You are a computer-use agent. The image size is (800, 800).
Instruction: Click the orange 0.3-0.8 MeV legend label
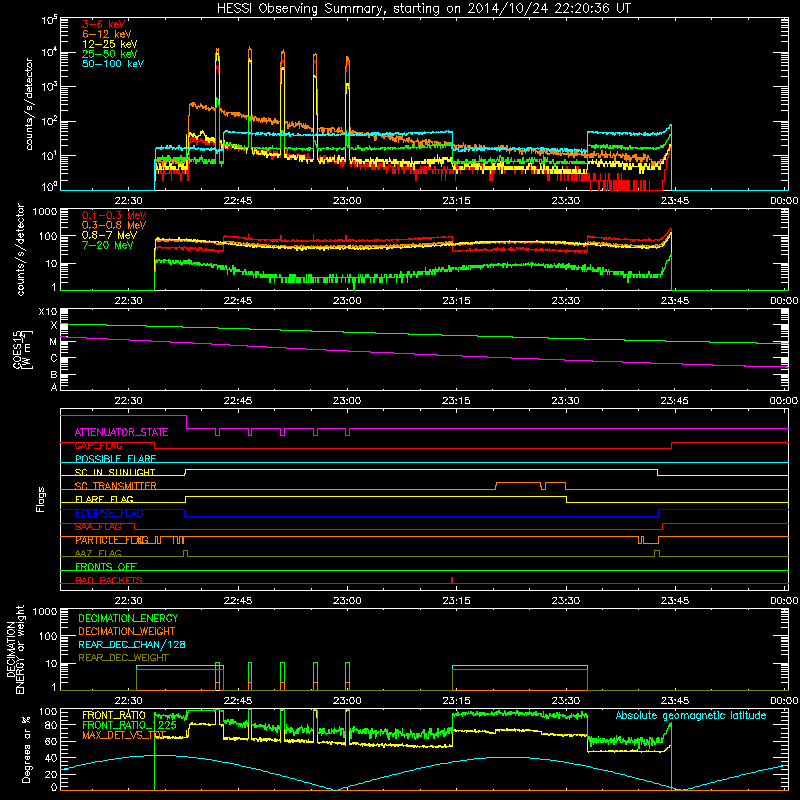coord(114,225)
